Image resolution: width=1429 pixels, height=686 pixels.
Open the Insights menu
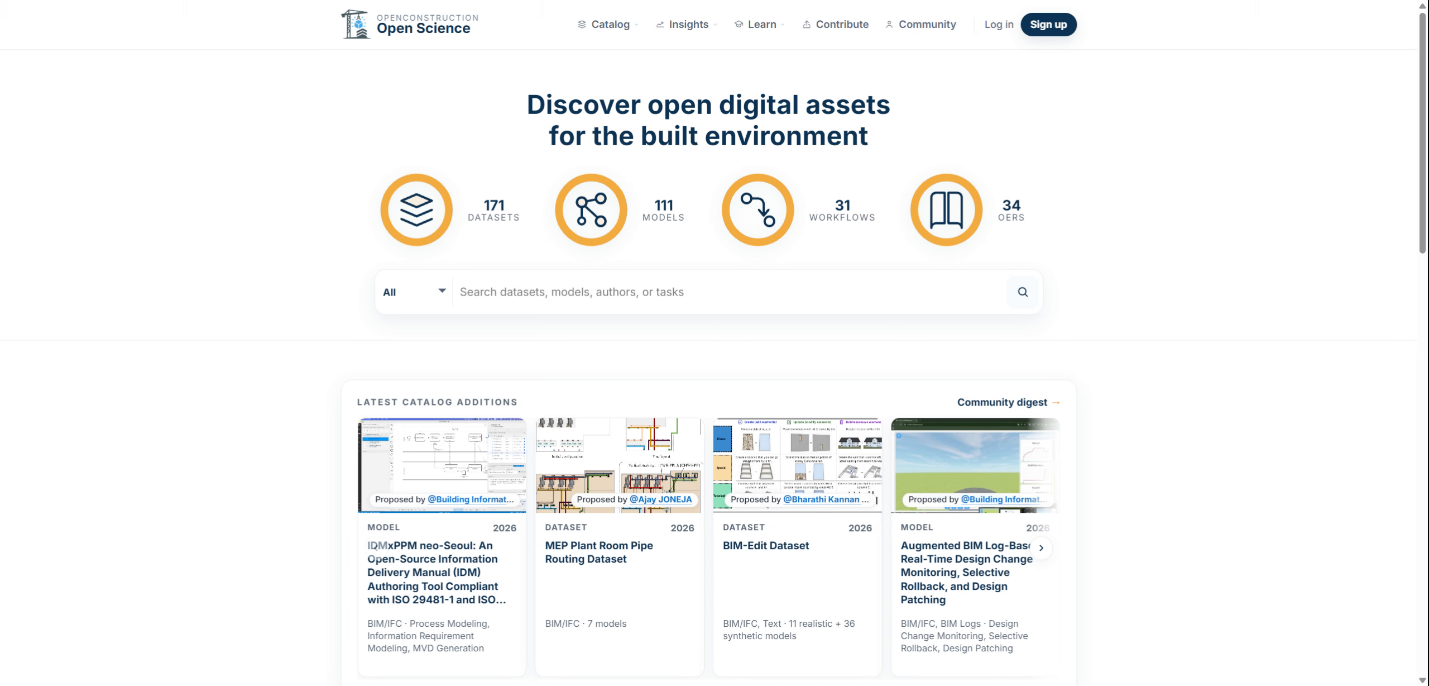point(687,25)
